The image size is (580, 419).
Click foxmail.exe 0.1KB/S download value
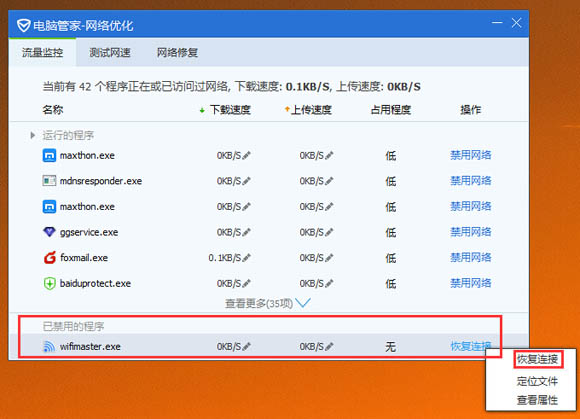click(x=225, y=258)
